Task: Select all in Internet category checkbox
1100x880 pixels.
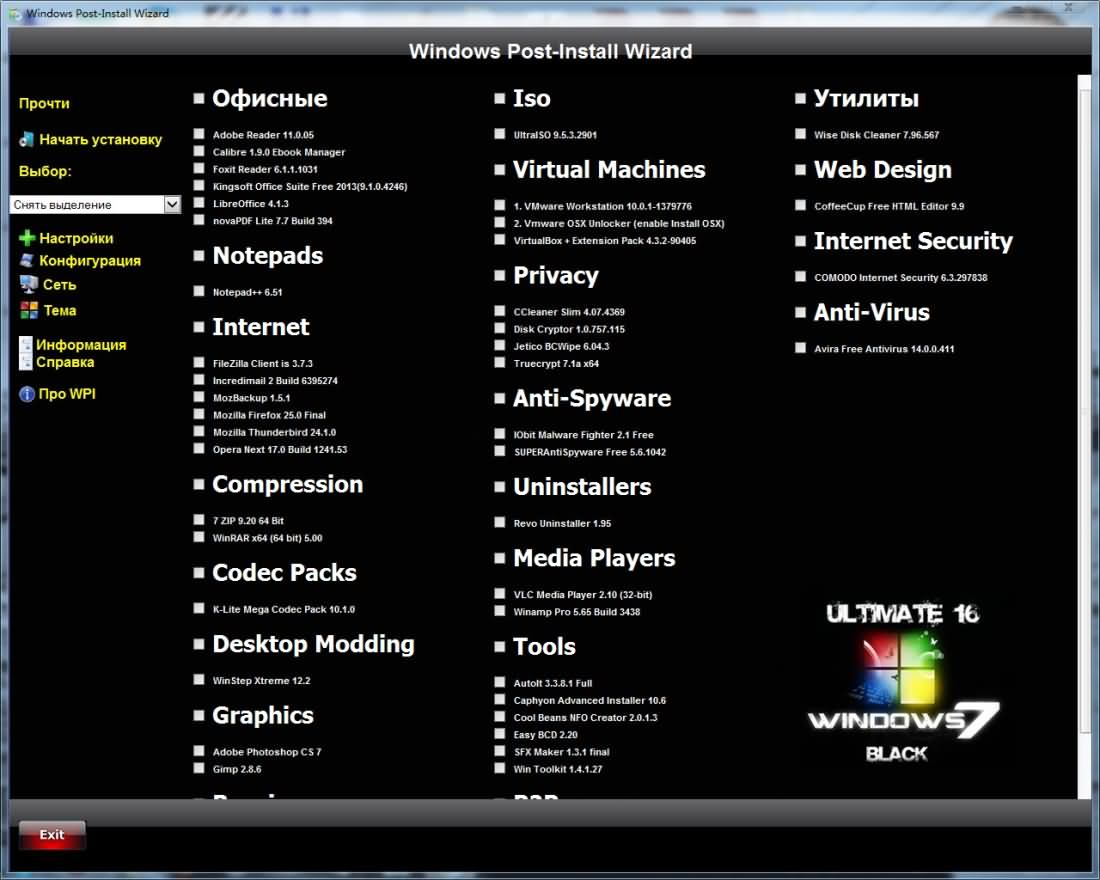Action: pos(199,327)
